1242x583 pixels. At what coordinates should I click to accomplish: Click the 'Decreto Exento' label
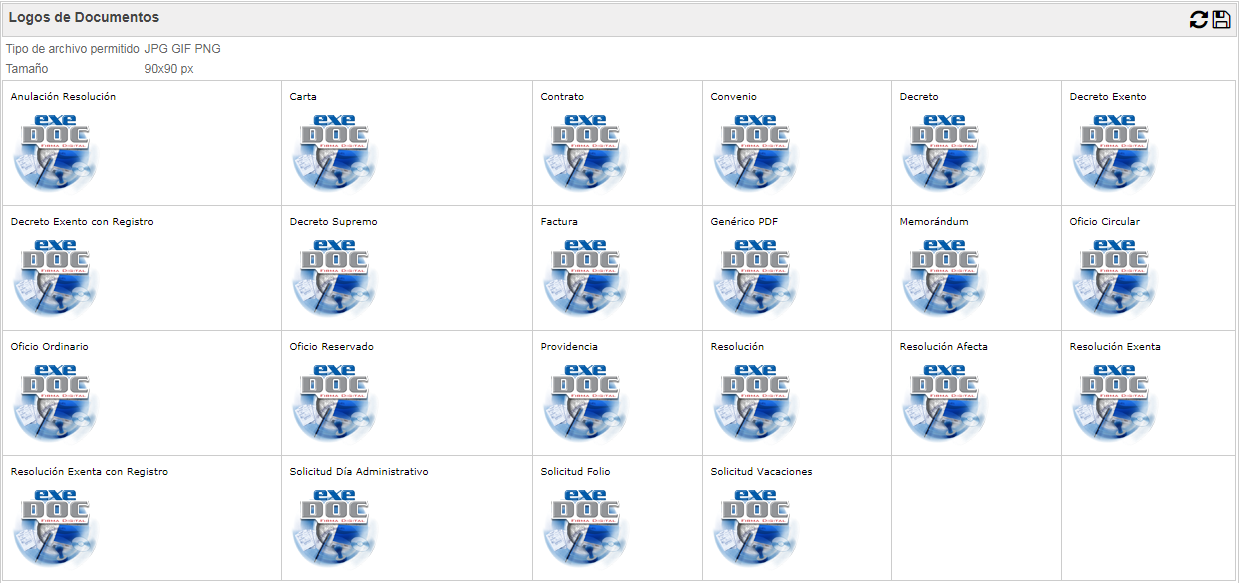[1108, 97]
